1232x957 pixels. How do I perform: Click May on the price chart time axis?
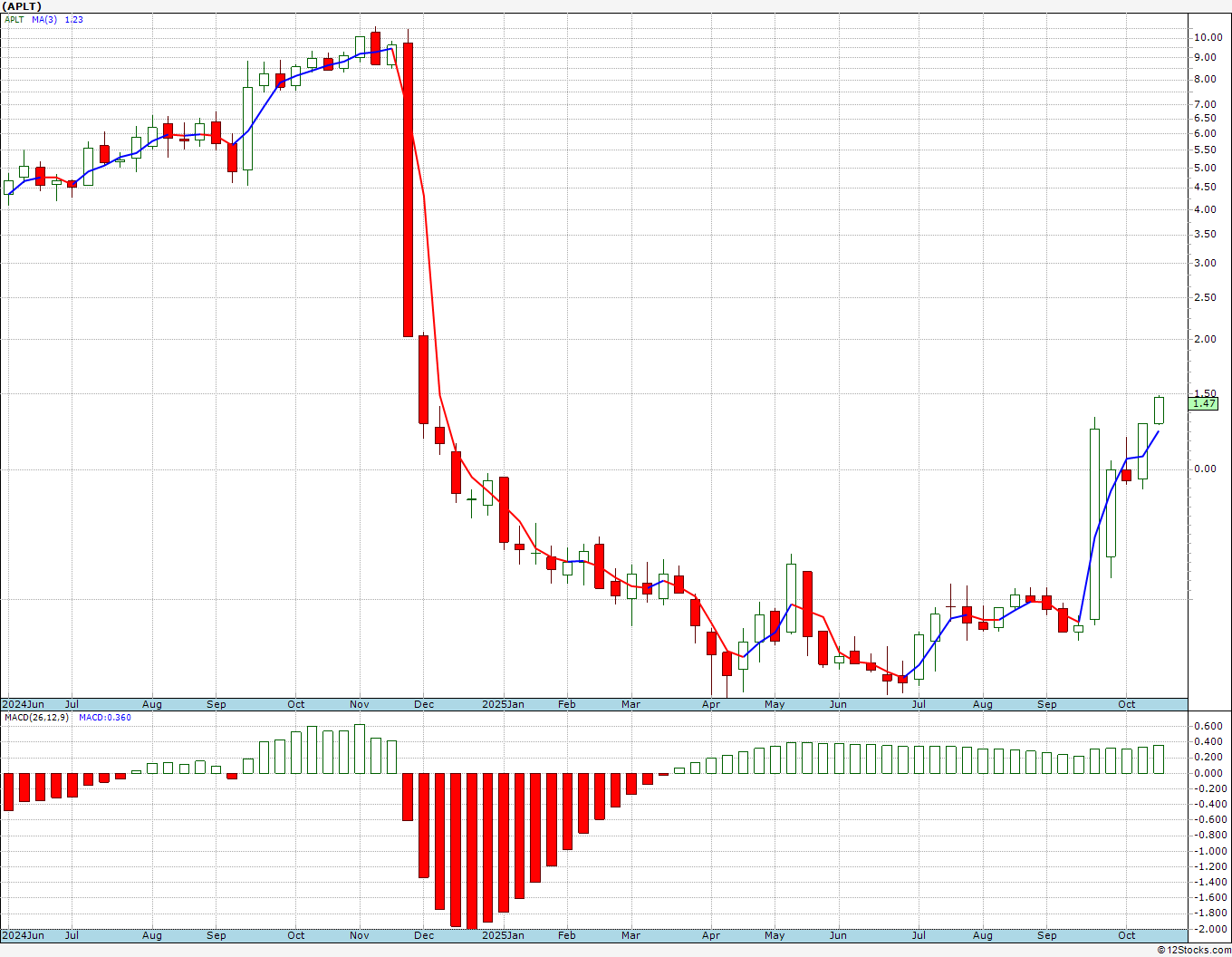coord(775,704)
